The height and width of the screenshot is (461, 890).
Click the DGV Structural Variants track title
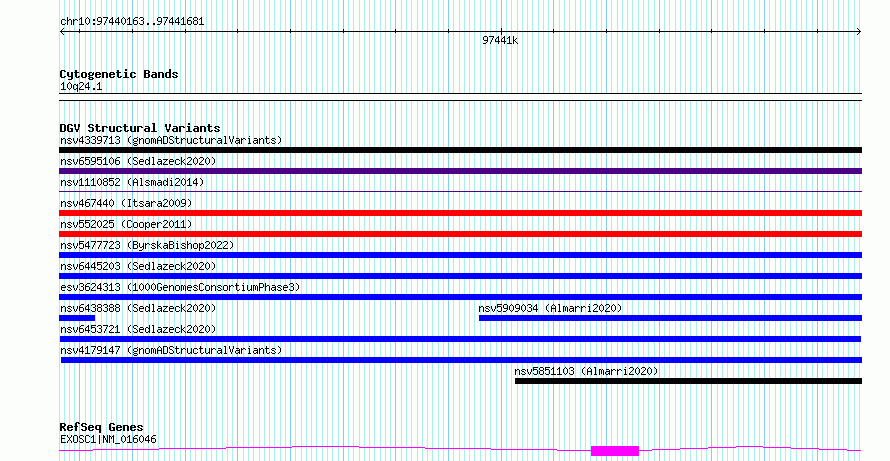pos(140,128)
